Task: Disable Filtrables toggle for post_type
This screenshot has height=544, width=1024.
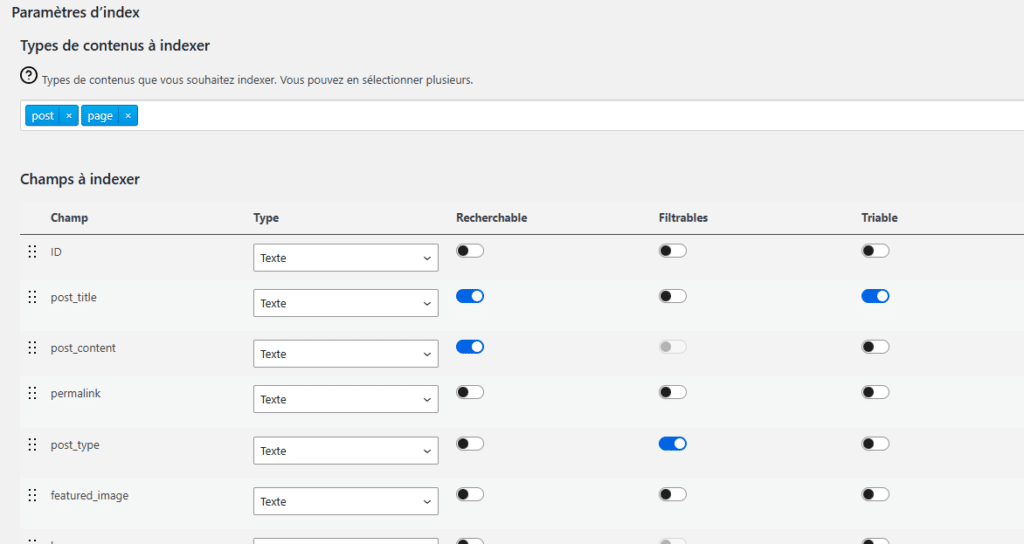Action: [x=672, y=444]
